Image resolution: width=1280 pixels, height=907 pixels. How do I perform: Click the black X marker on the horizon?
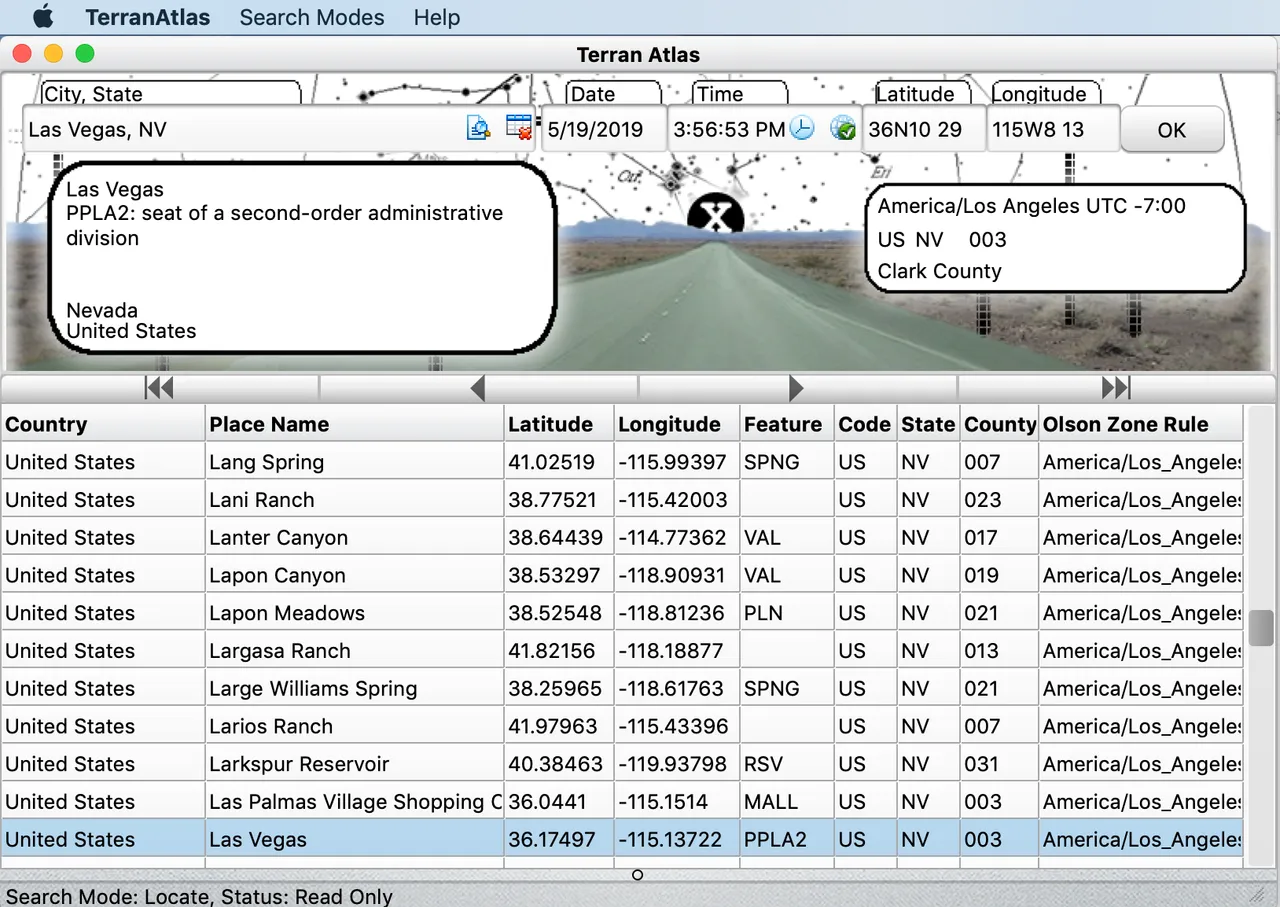click(714, 216)
